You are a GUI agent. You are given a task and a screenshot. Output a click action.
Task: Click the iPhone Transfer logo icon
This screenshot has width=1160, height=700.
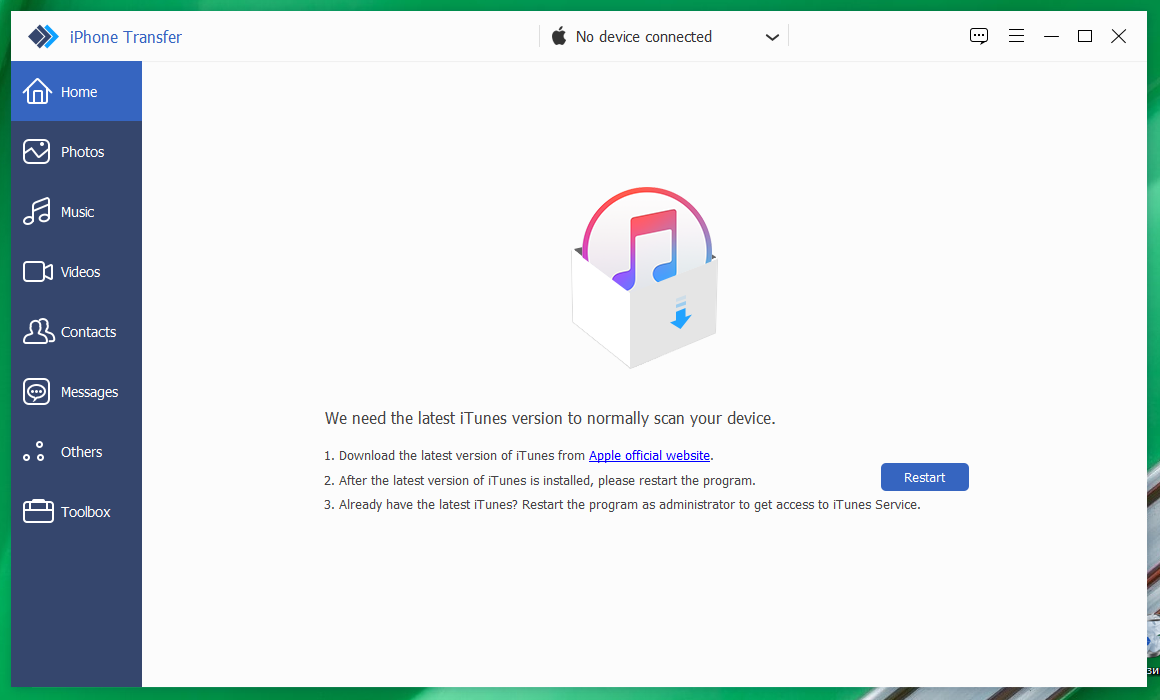pyautogui.click(x=43, y=36)
